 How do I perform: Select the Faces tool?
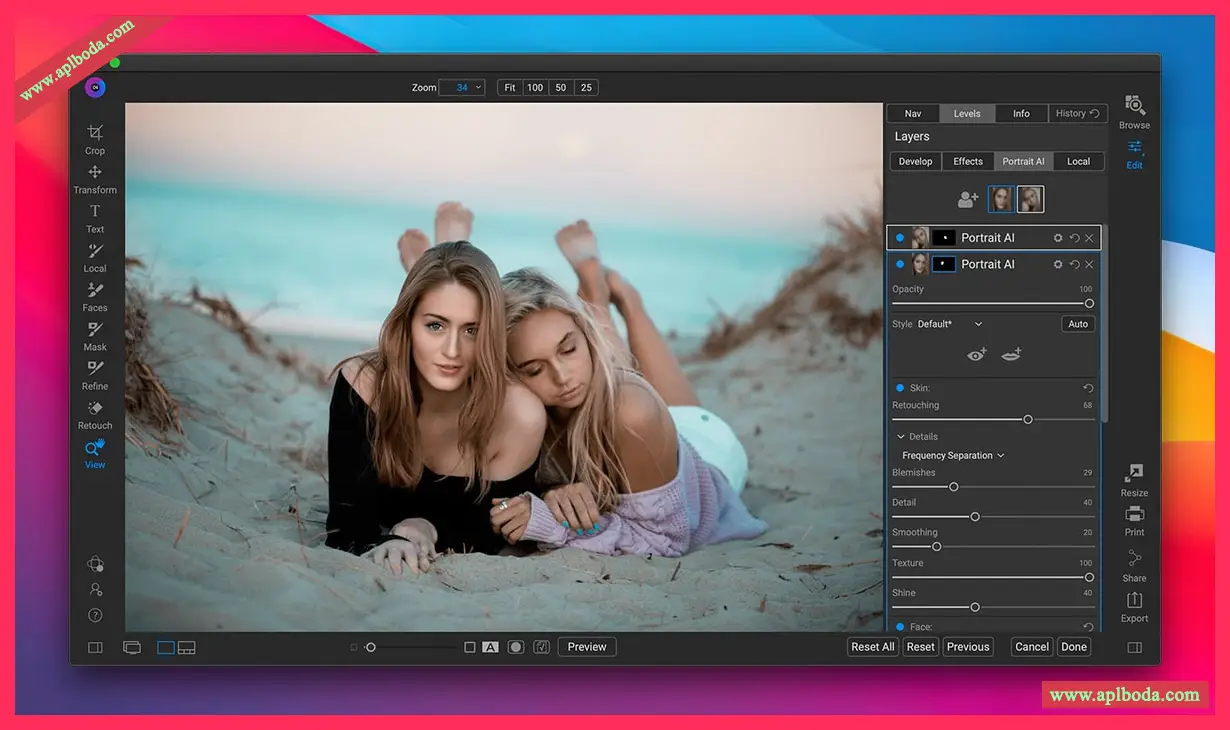point(95,295)
